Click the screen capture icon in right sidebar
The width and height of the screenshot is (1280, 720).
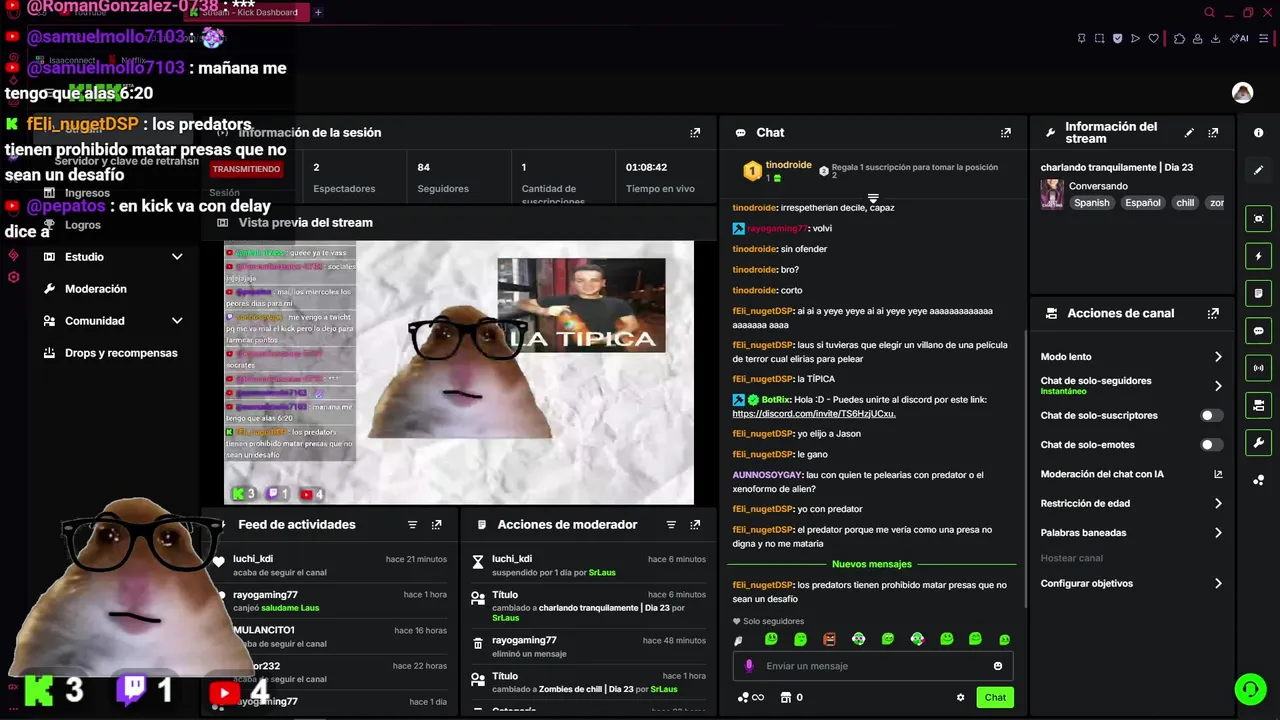click(1258, 219)
